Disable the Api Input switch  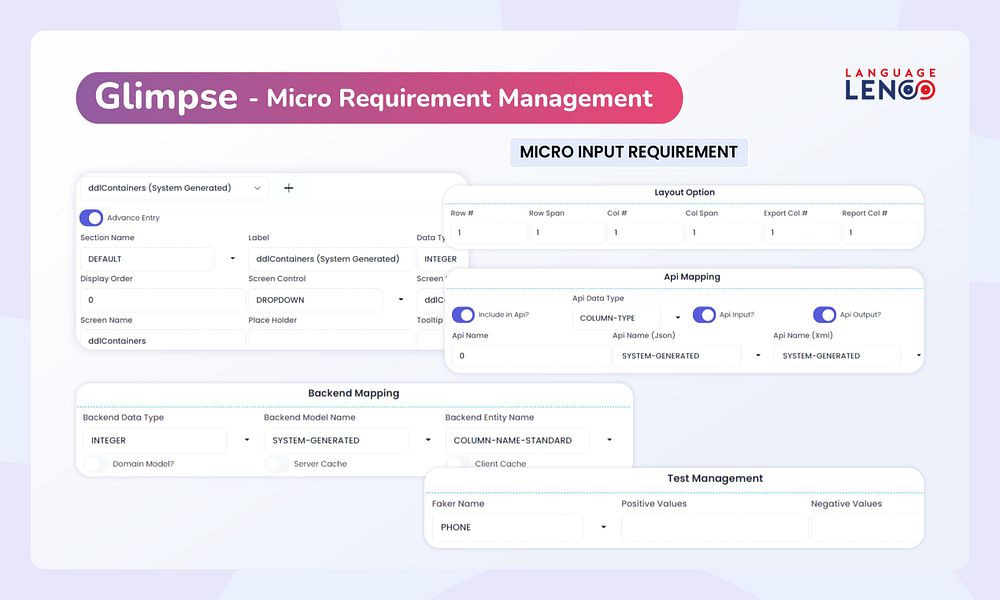pyautogui.click(x=704, y=314)
